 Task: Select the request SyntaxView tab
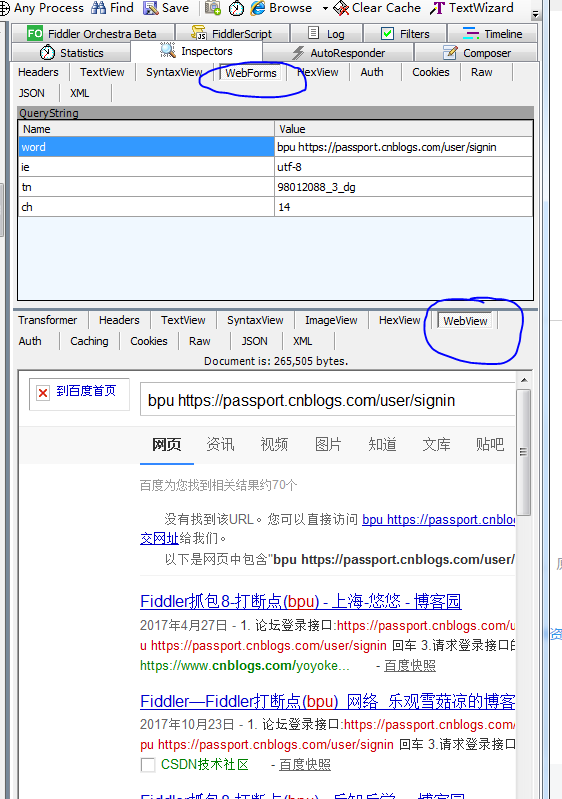174,72
